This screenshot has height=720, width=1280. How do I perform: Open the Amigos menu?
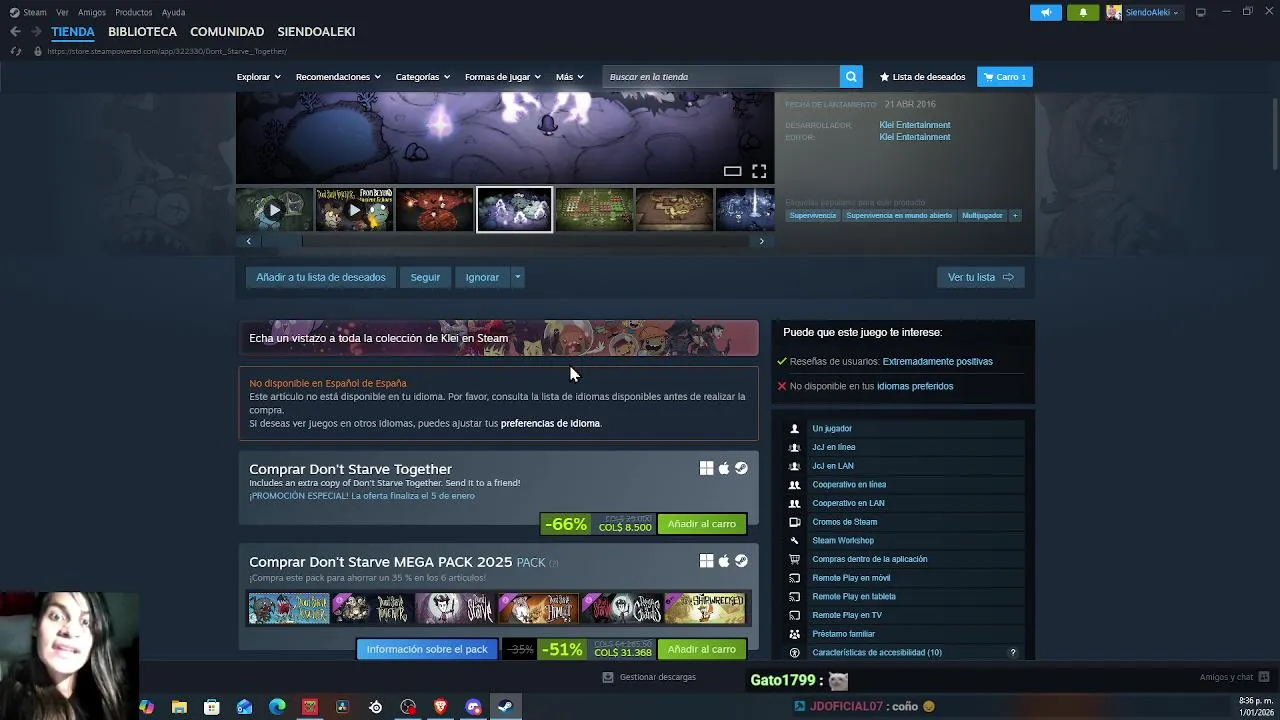(92, 12)
